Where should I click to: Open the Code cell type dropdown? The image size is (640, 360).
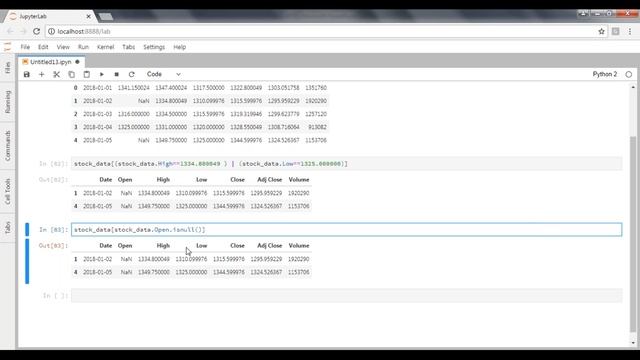(163, 74)
